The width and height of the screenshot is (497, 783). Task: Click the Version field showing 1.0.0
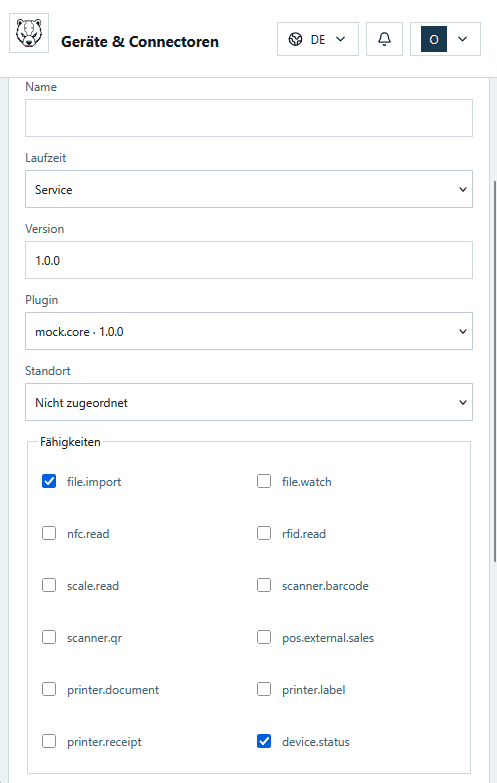point(249,260)
